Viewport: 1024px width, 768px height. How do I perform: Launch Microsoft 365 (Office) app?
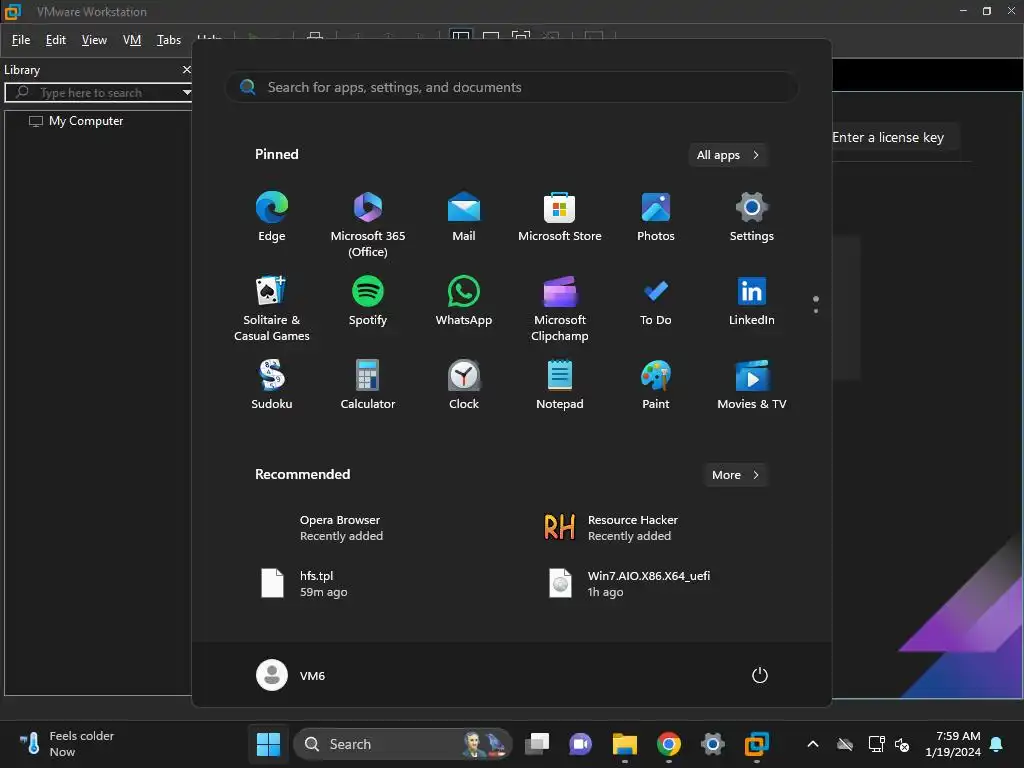(x=368, y=225)
